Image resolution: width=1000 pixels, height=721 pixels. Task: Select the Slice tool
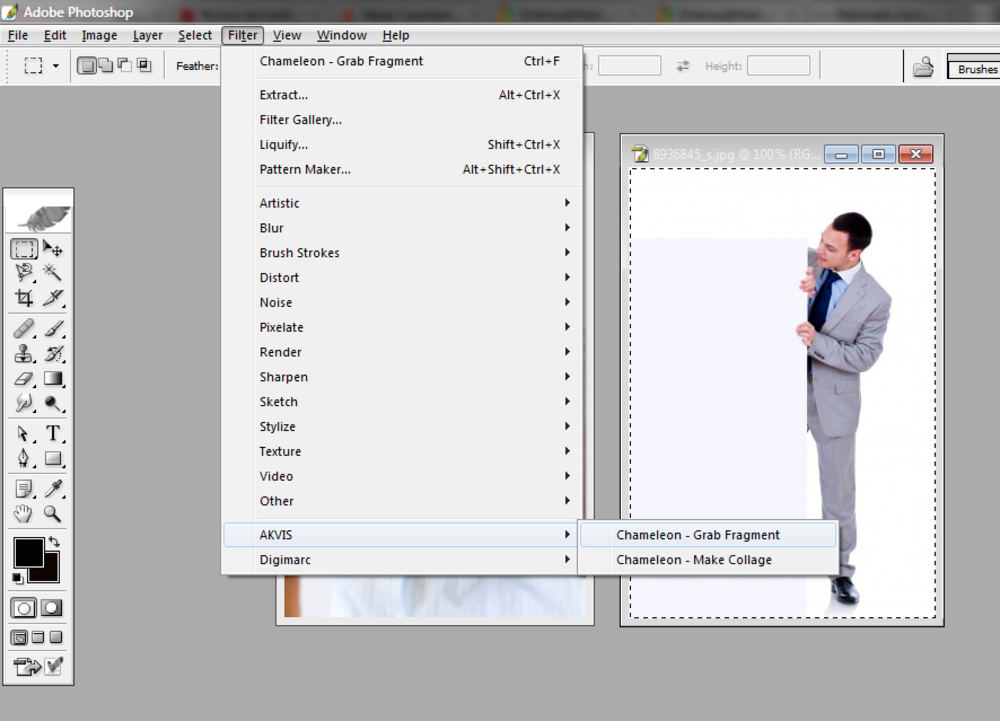coord(52,298)
